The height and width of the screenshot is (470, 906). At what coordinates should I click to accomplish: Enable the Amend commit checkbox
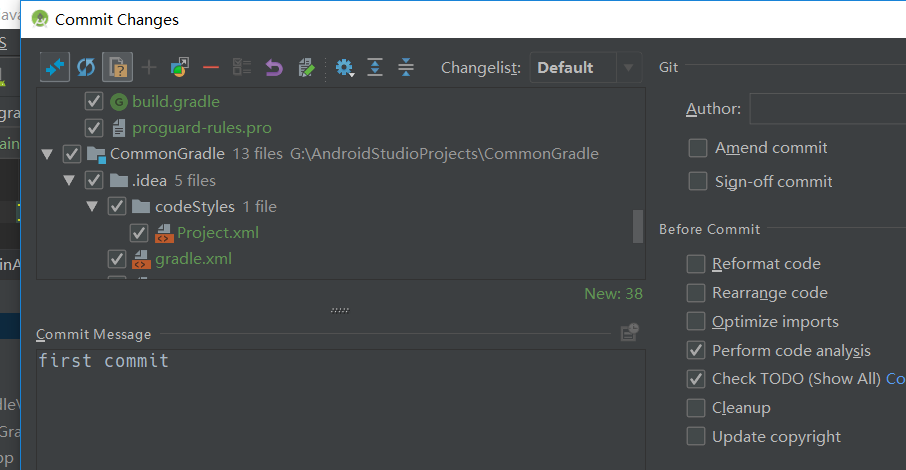point(698,148)
